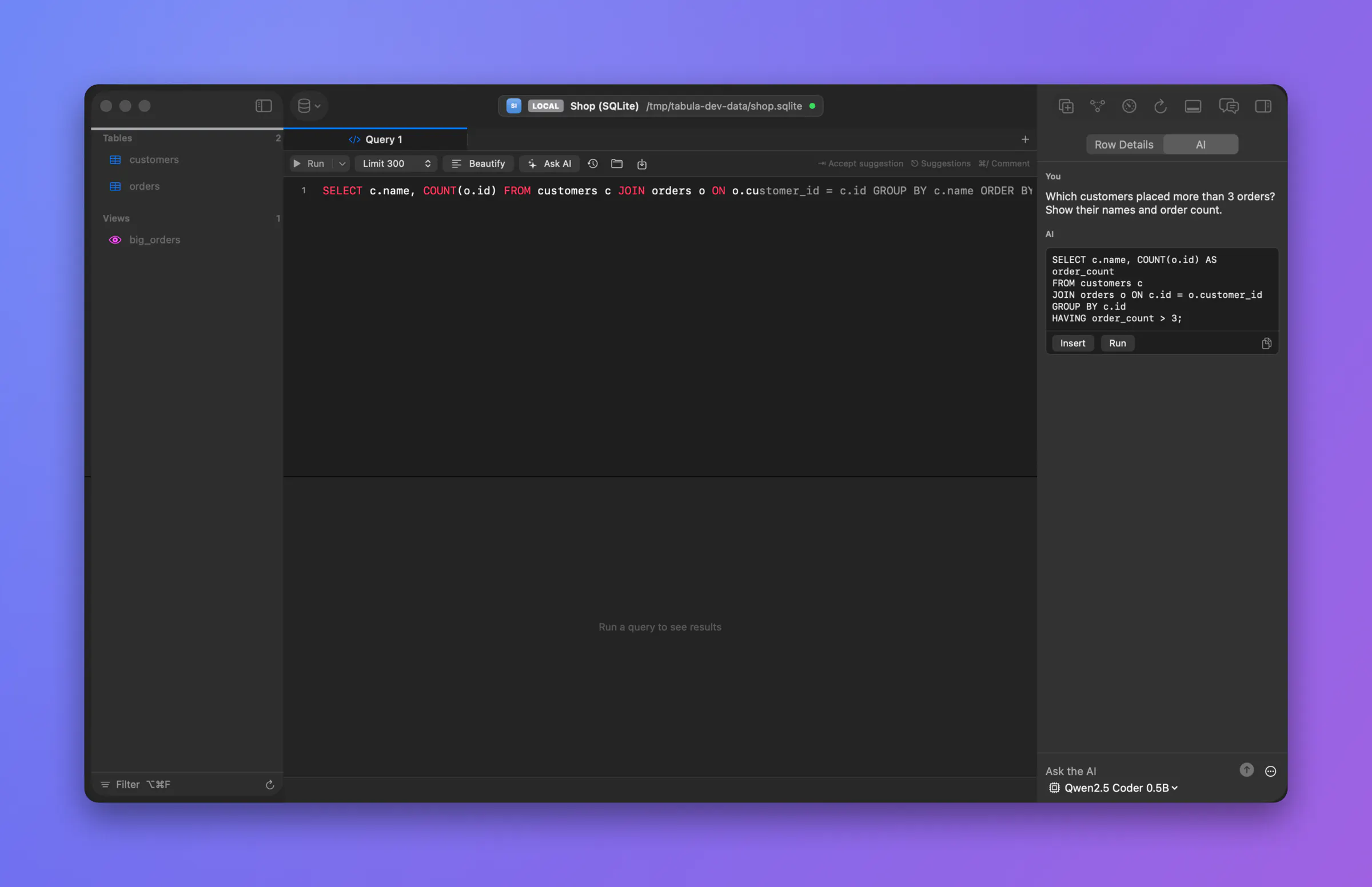Click the Views section header
Viewport: 1372px width, 887px height.
116,218
